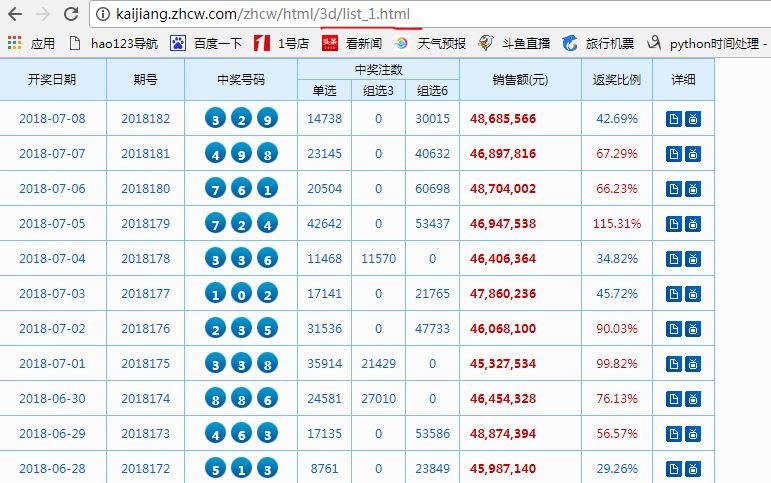
Task: View site information icon in address bar
Action: (104, 14)
